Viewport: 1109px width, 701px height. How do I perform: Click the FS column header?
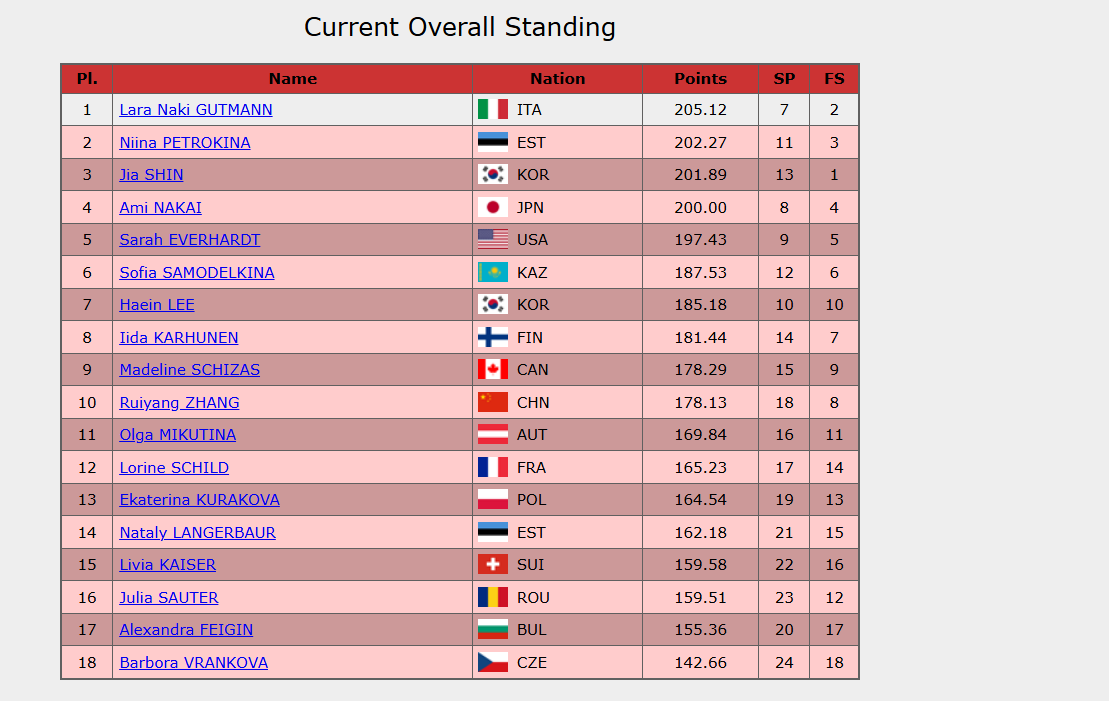(834, 79)
